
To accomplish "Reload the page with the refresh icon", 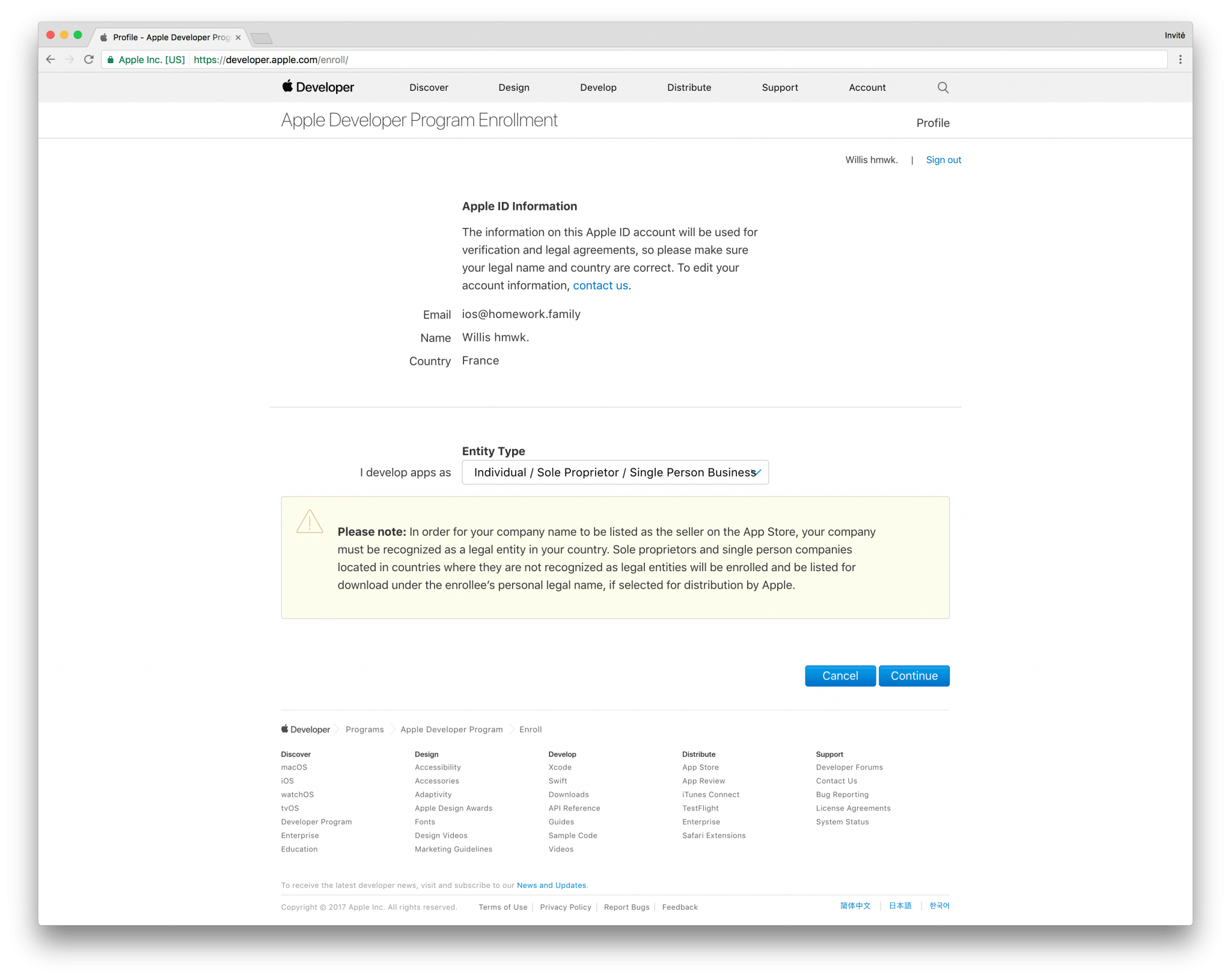I will pos(89,60).
